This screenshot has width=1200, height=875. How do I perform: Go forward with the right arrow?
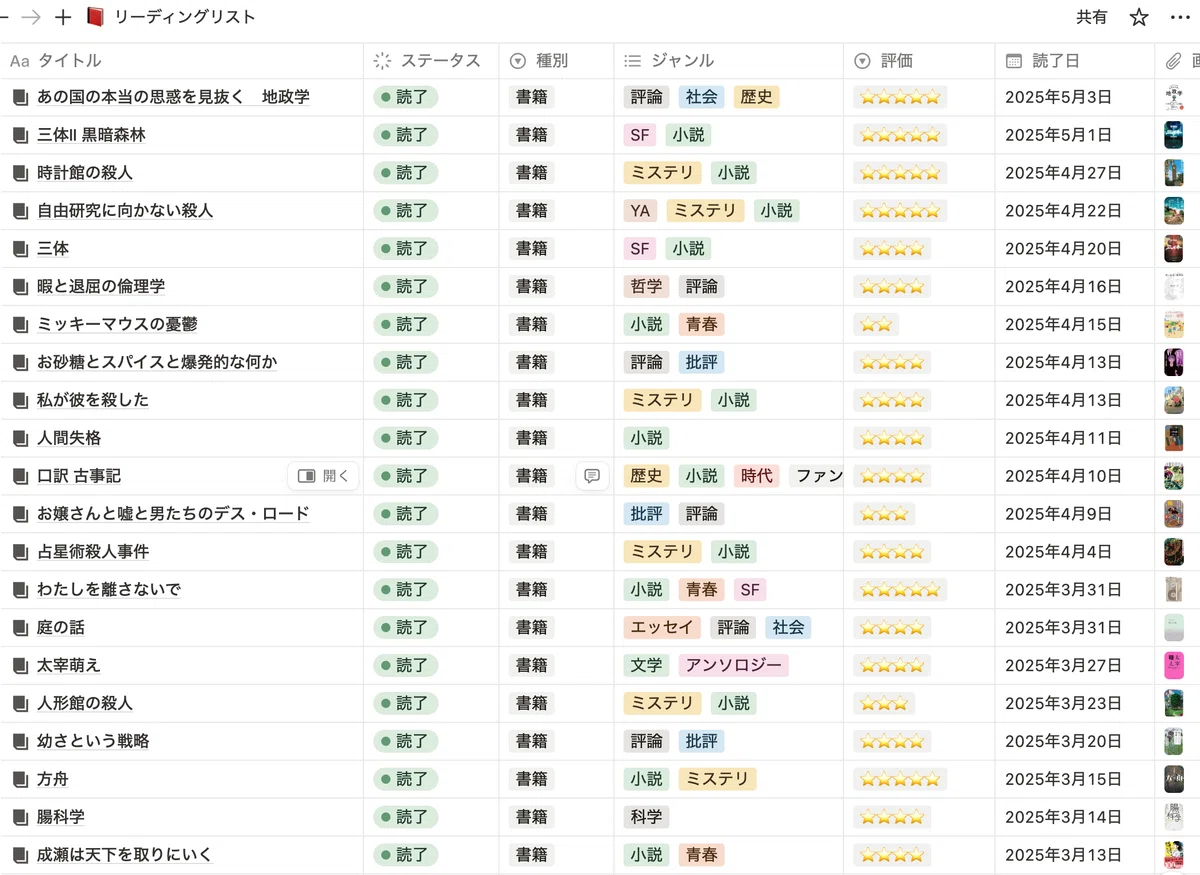point(32,17)
